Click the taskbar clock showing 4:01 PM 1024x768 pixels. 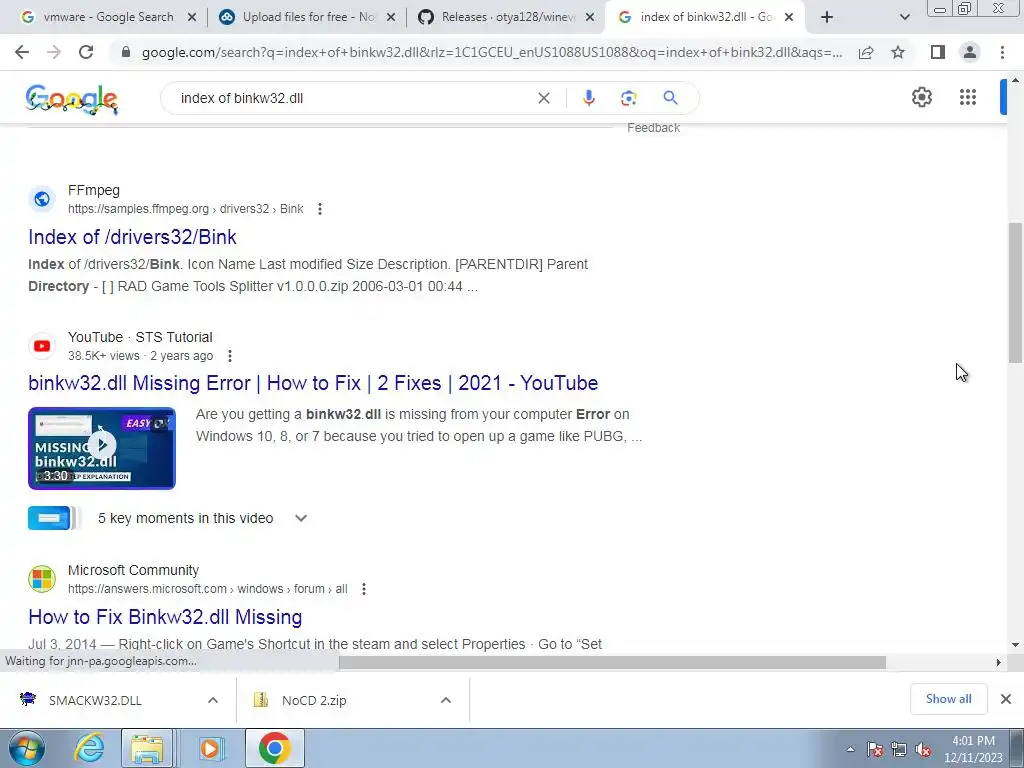click(x=973, y=749)
